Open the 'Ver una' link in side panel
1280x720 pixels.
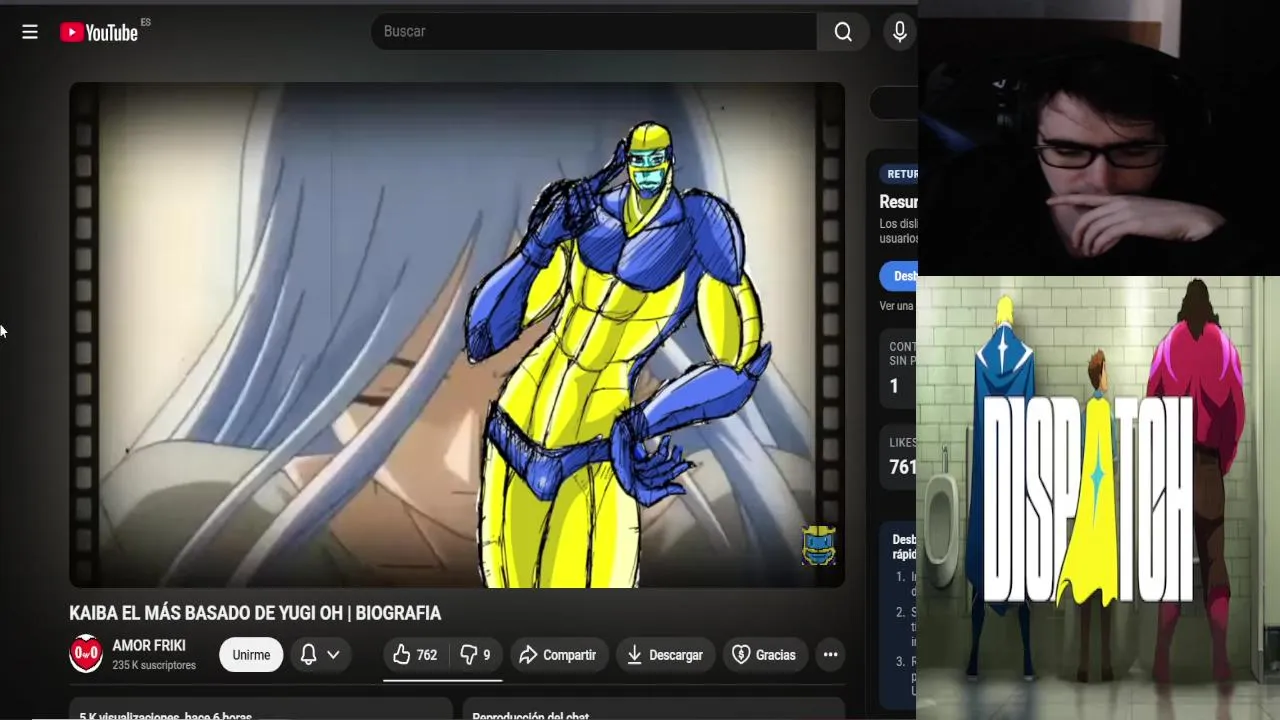[x=897, y=306]
